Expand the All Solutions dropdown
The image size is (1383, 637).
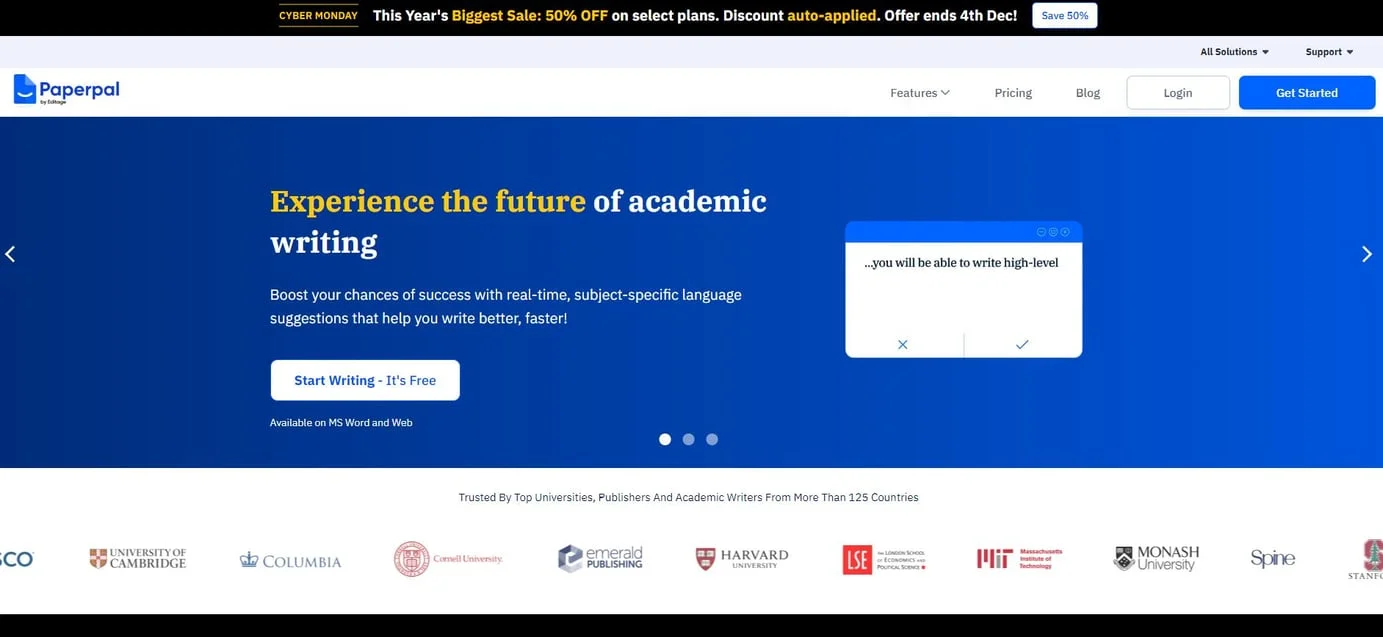coord(1235,52)
